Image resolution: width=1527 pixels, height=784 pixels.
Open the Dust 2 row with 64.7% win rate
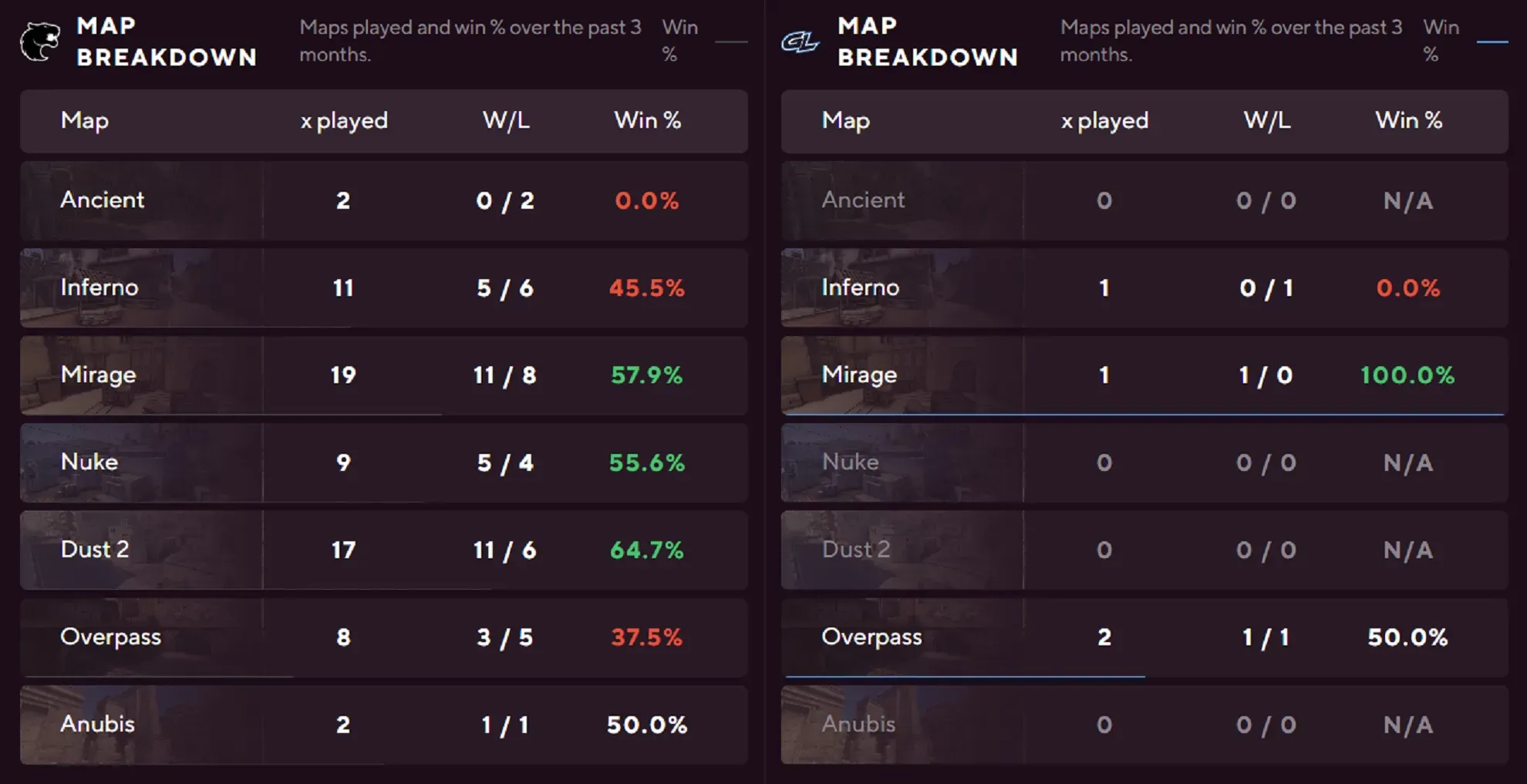tap(383, 550)
